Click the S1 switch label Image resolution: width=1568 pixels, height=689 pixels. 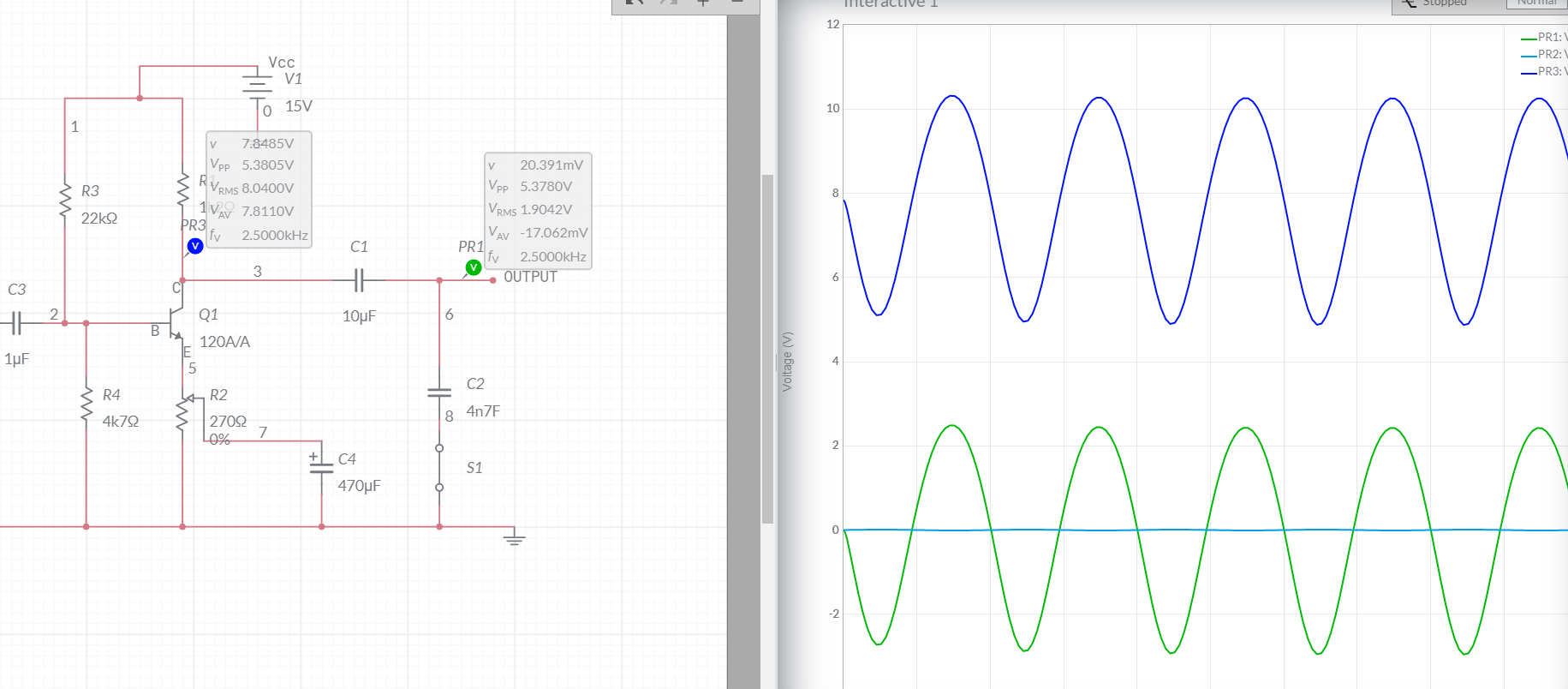pos(474,468)
